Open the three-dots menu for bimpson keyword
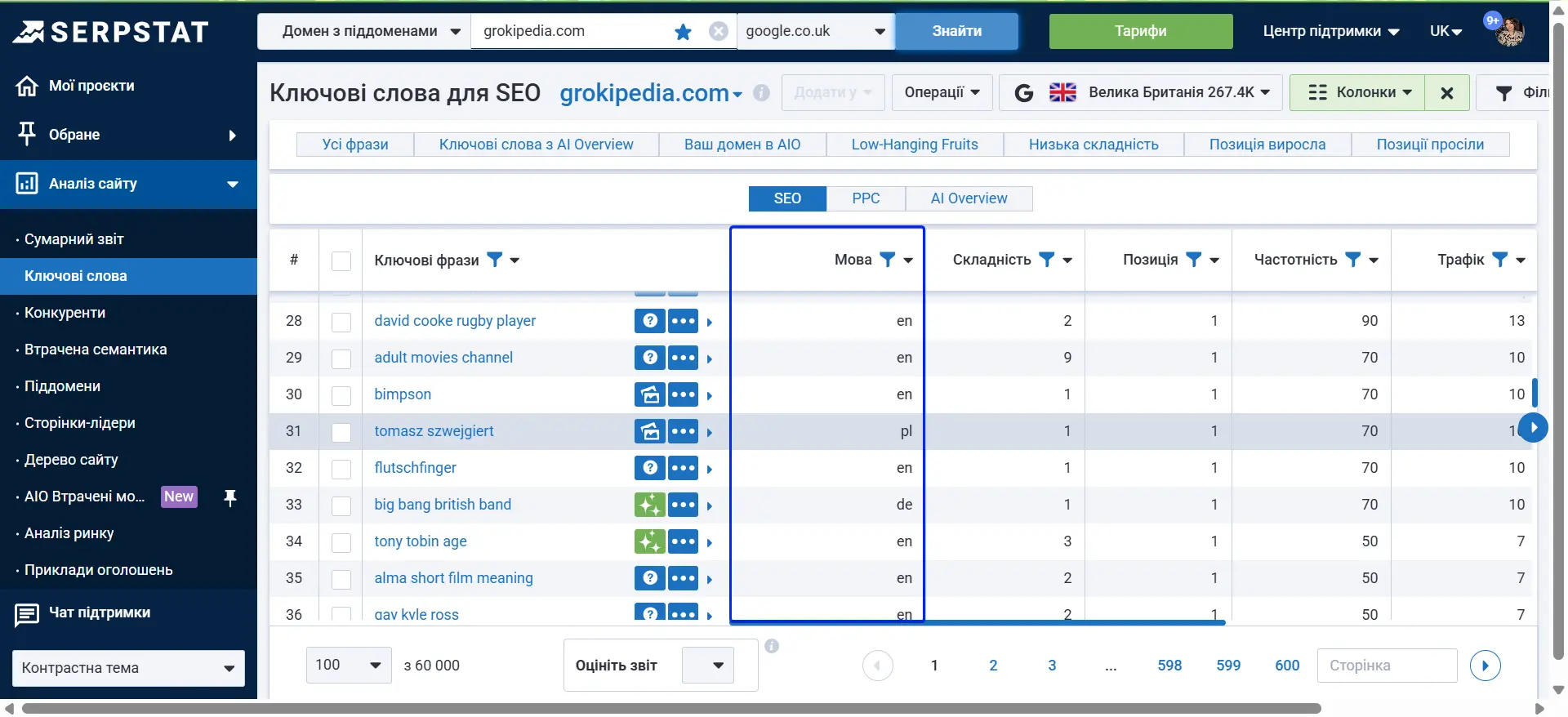The image size is (1568, 717). (683, 394)
